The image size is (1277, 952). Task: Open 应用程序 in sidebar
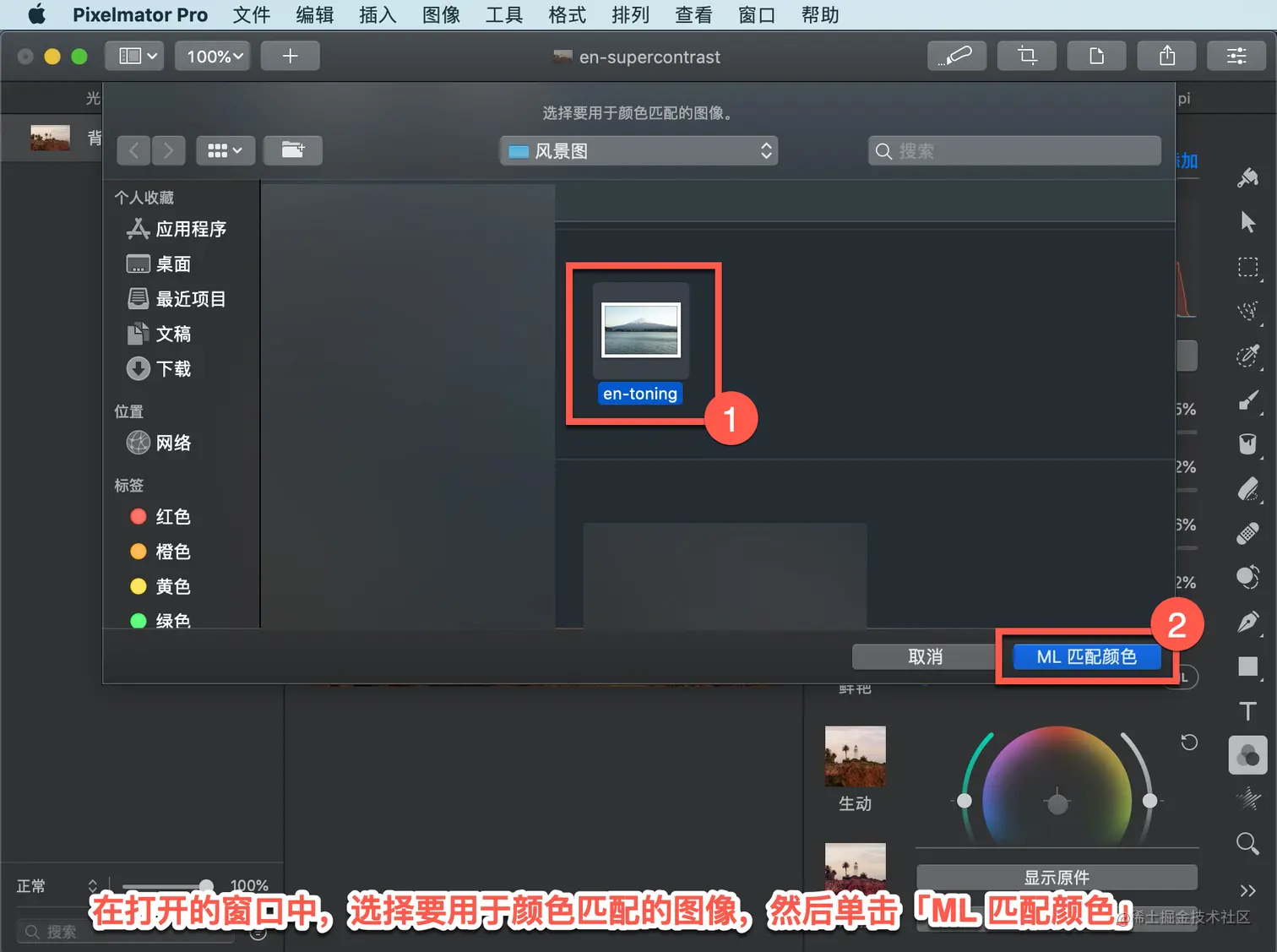(x=176, y=229)
